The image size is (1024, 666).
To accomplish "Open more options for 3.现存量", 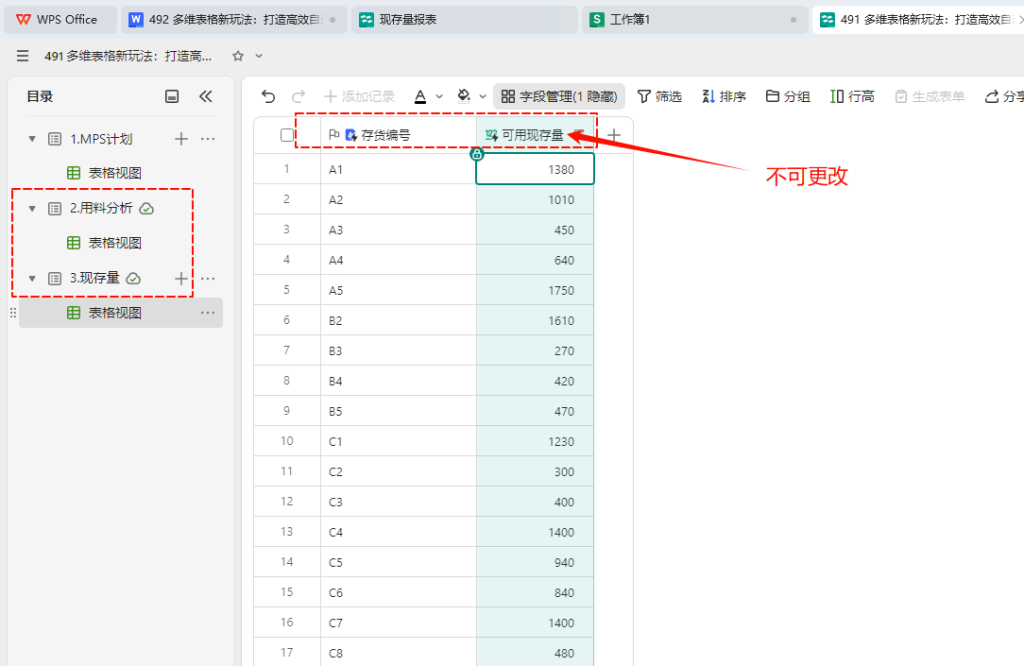I will click(208, 279).
